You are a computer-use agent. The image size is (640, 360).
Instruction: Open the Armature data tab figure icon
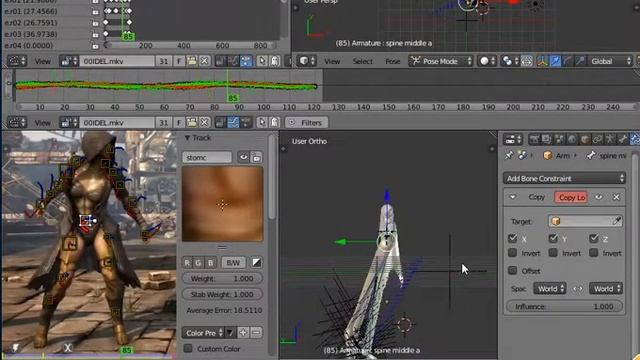pos(610,140)
